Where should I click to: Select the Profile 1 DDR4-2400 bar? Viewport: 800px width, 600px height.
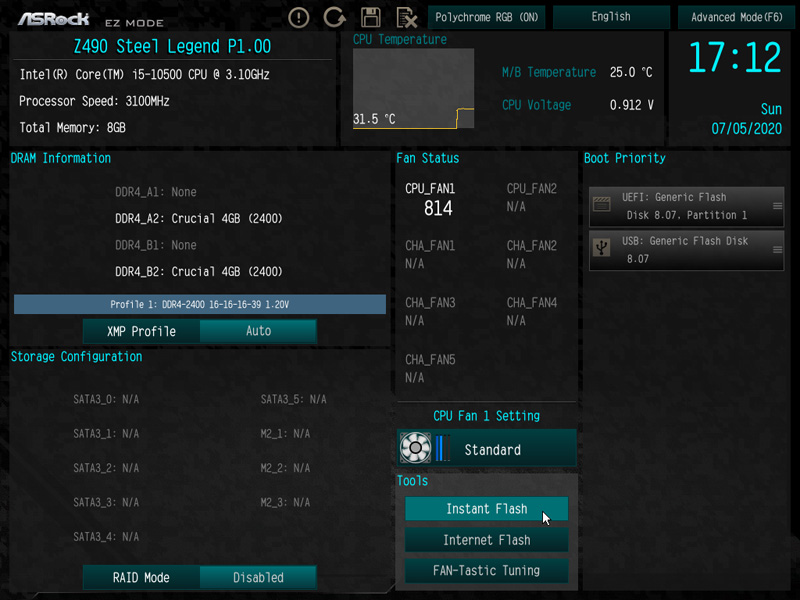point(199,304)
